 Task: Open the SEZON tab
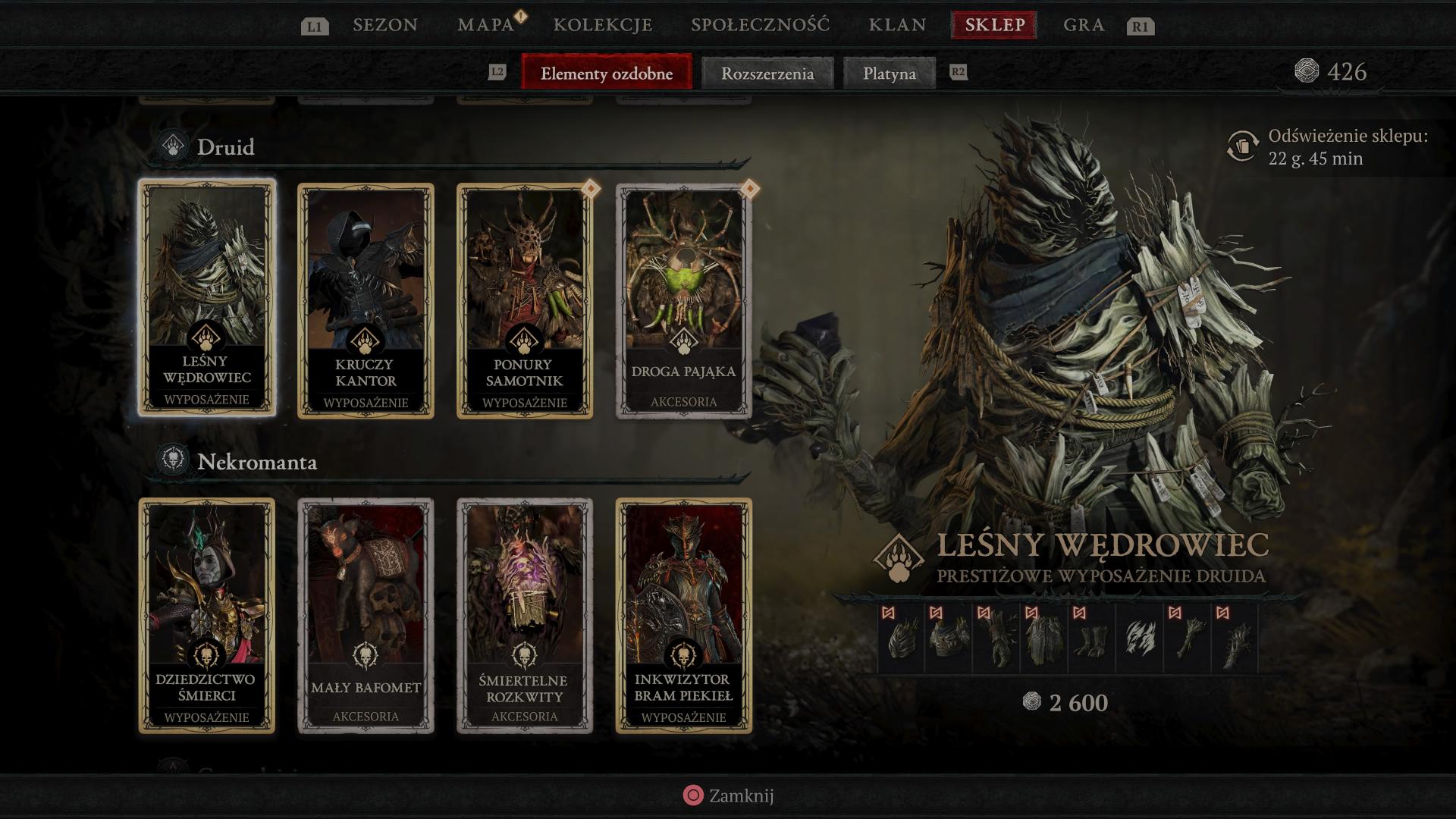click(x=385, y=25)
